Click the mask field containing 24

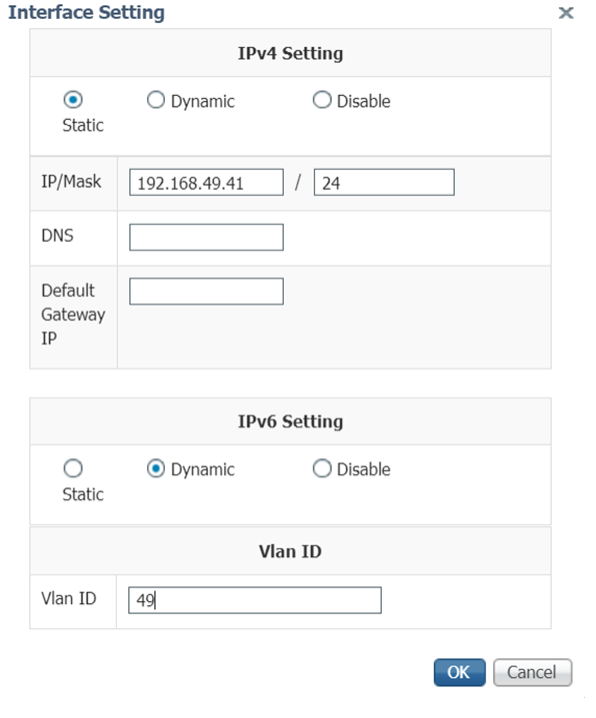(x=384, y=182)
